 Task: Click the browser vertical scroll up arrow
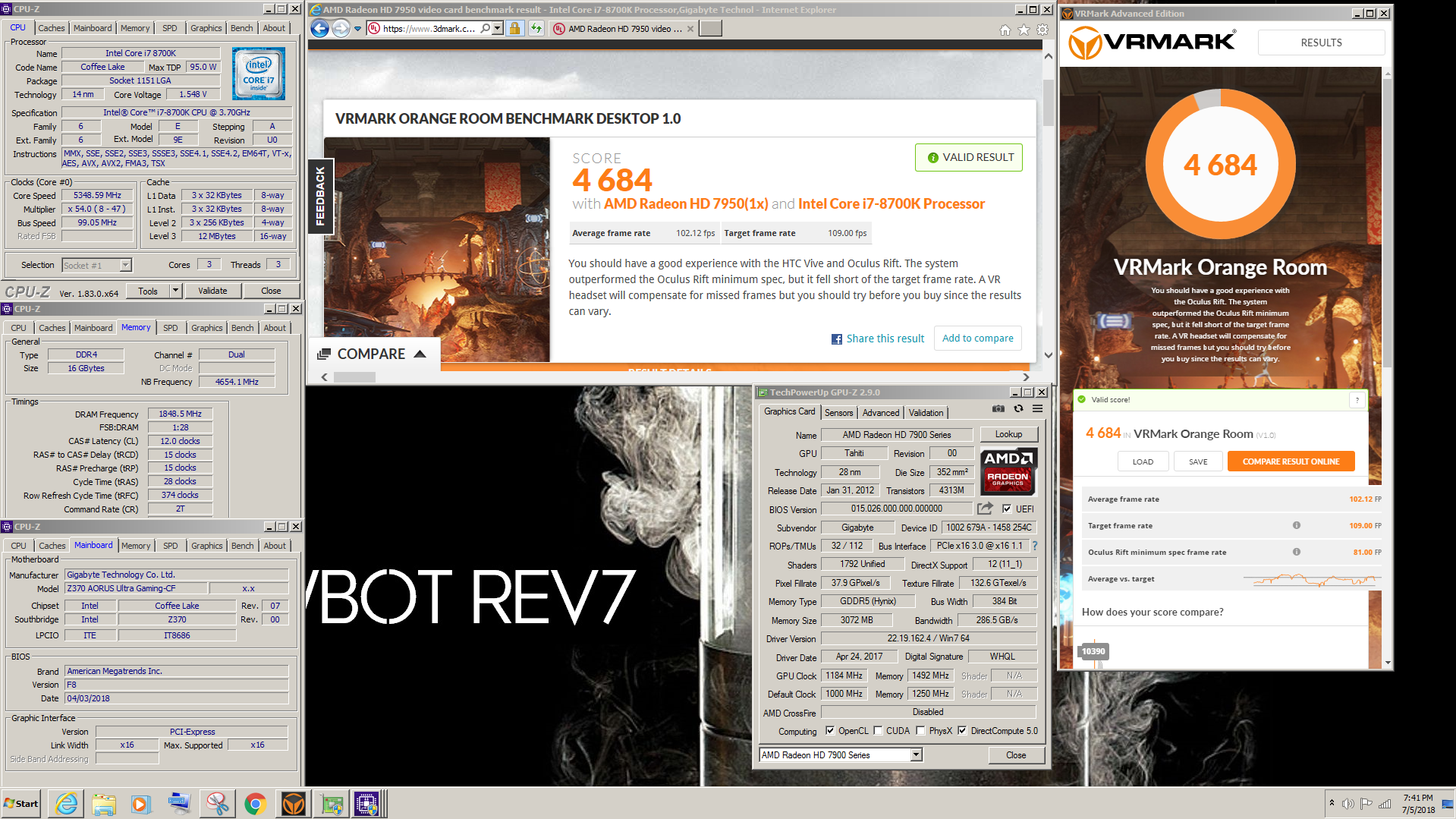click(1048, 56)
